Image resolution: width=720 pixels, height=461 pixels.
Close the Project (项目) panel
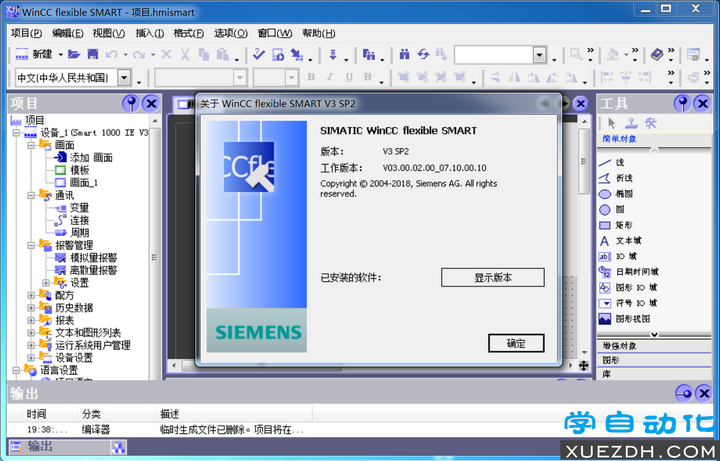[x=150, y=103]
